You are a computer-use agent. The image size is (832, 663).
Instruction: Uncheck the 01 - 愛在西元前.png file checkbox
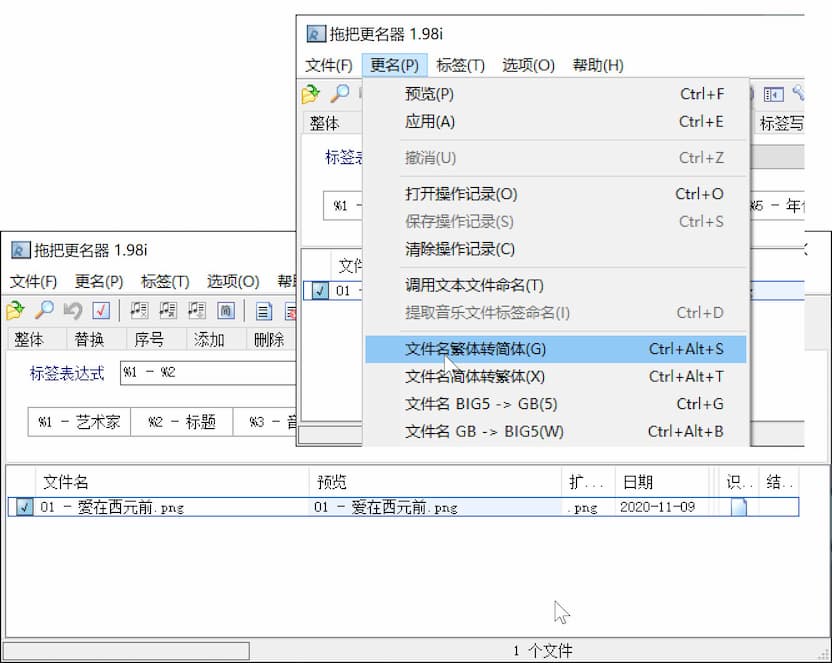[24, 507]
